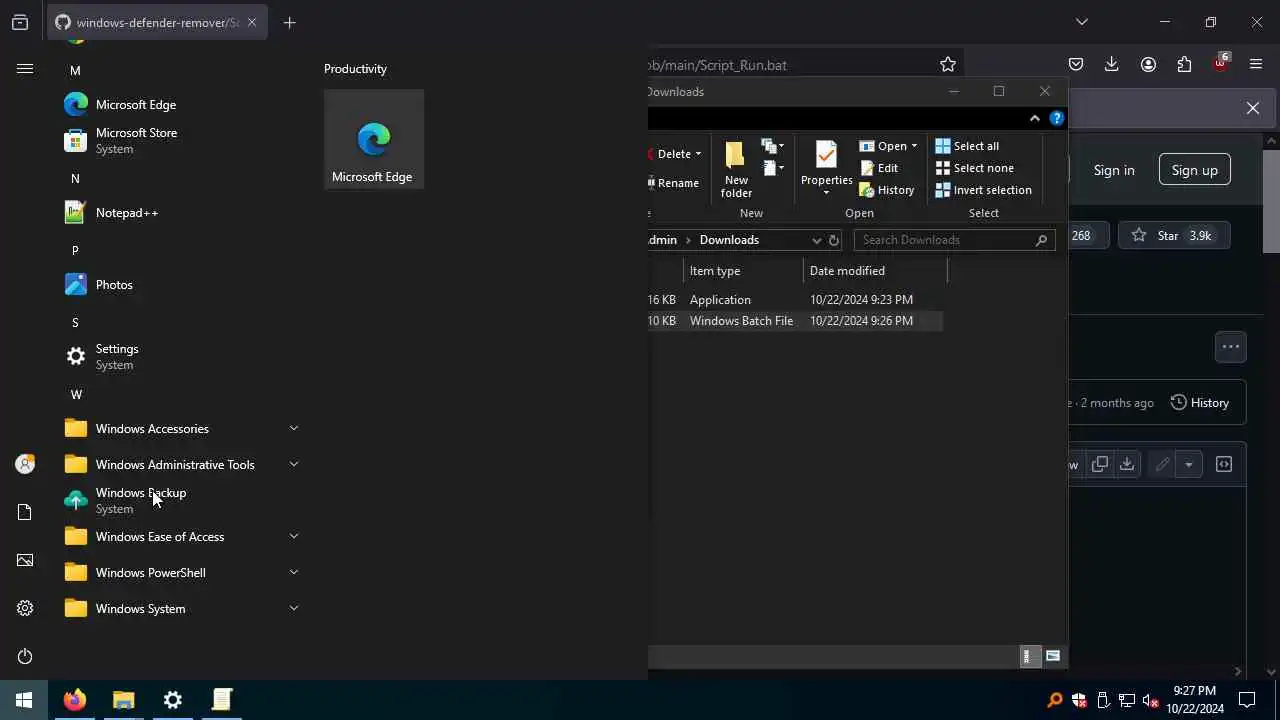Open the address bar history dropdown in Explorer
The image size is (1280, 720).
pos(817,240)
